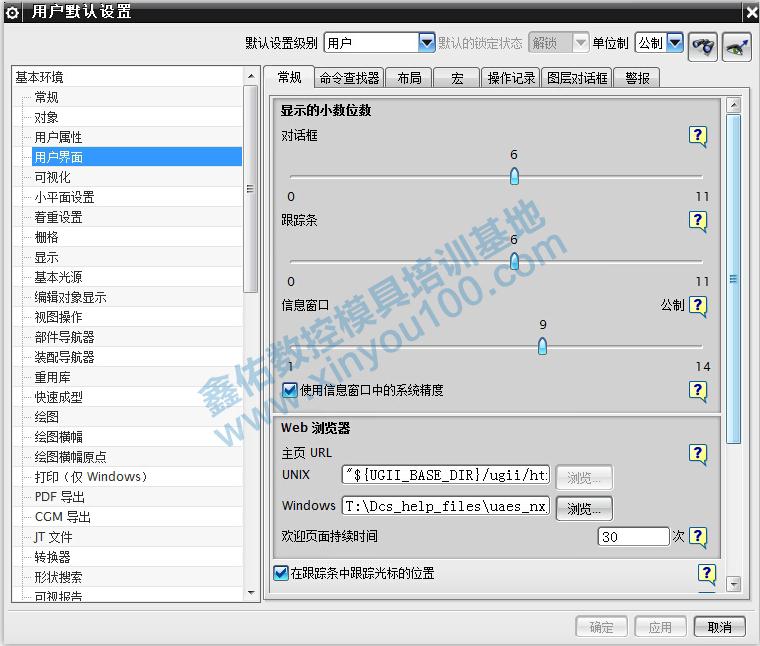Image resolution: width=760 pixels, height=646 pixels.
Task: Click help icon next to 欢迎页面持续时间
Action: coord(698,537)
